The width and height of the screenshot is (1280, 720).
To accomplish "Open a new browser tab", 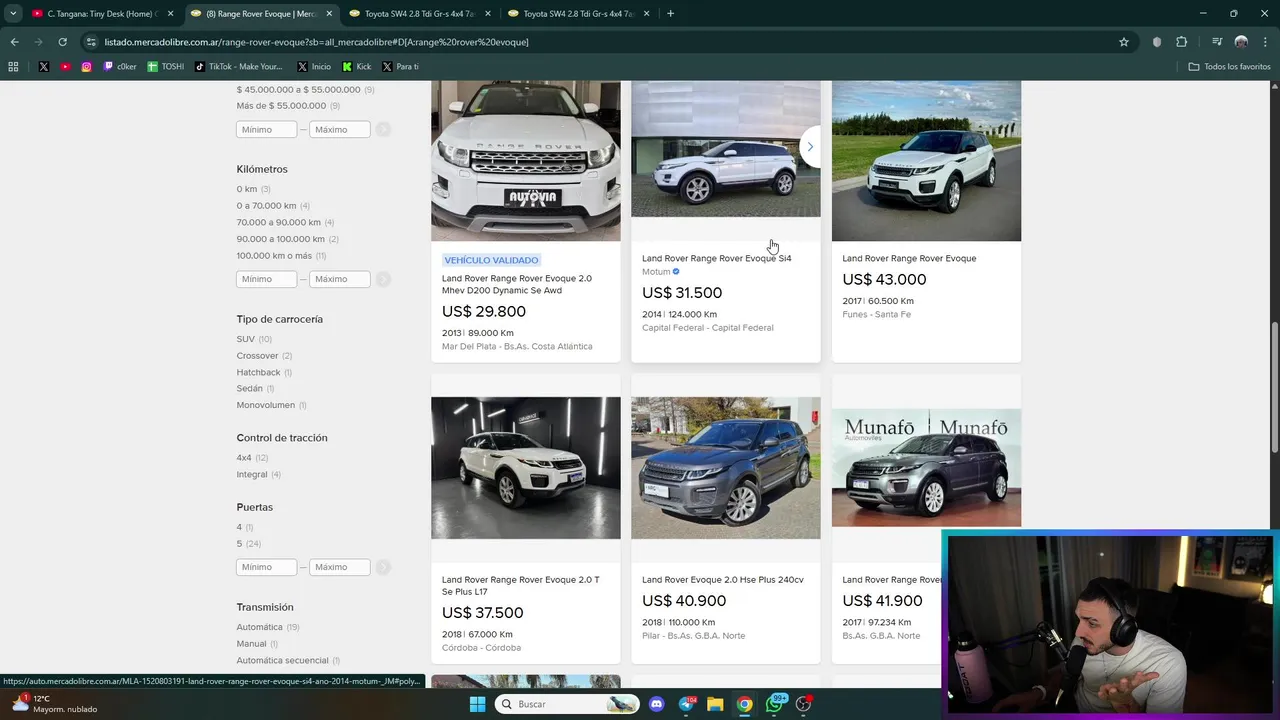I will click(670, 14).
